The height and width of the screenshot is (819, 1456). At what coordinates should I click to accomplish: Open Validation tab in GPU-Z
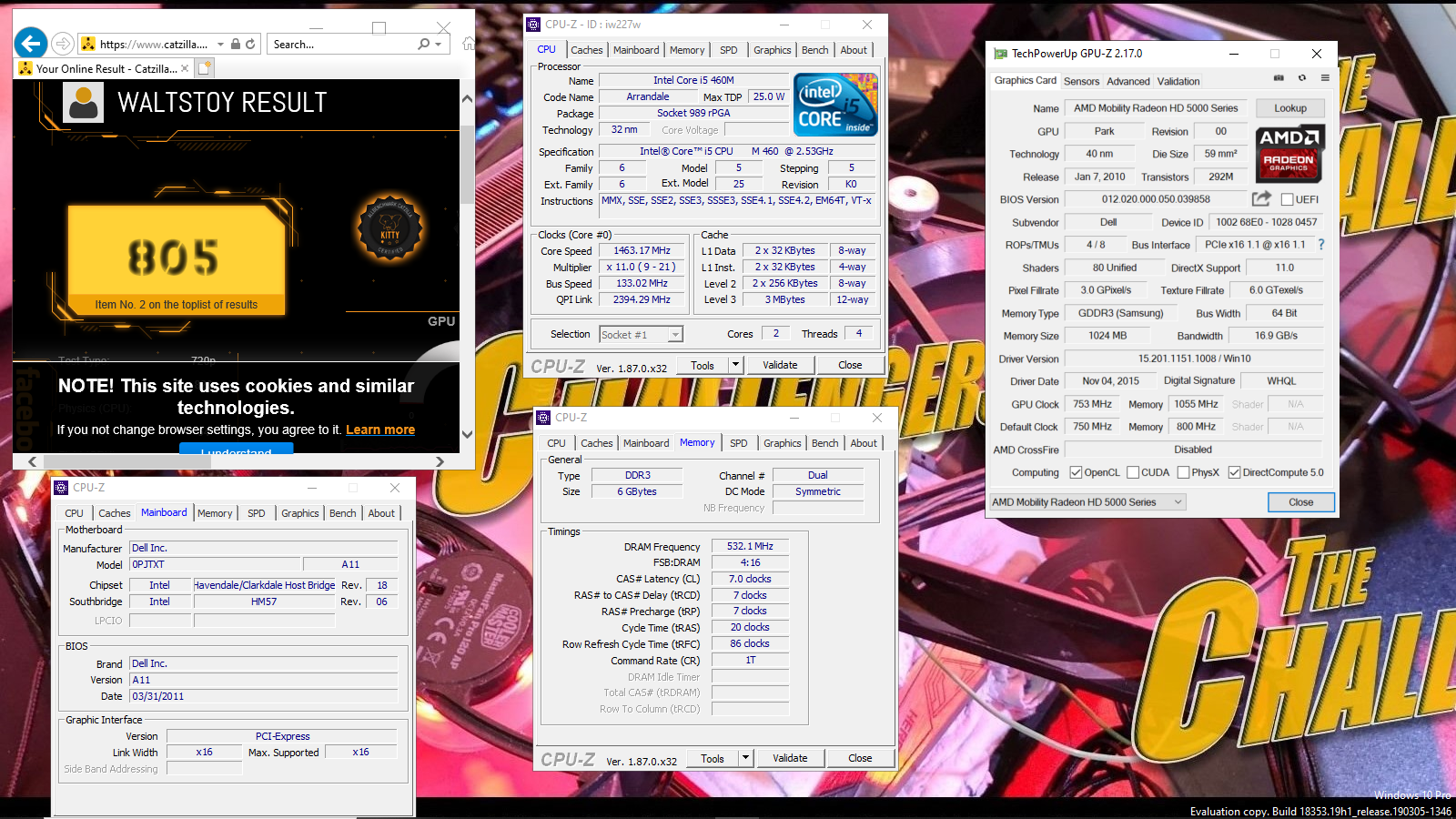click(x=1178, y=81)
